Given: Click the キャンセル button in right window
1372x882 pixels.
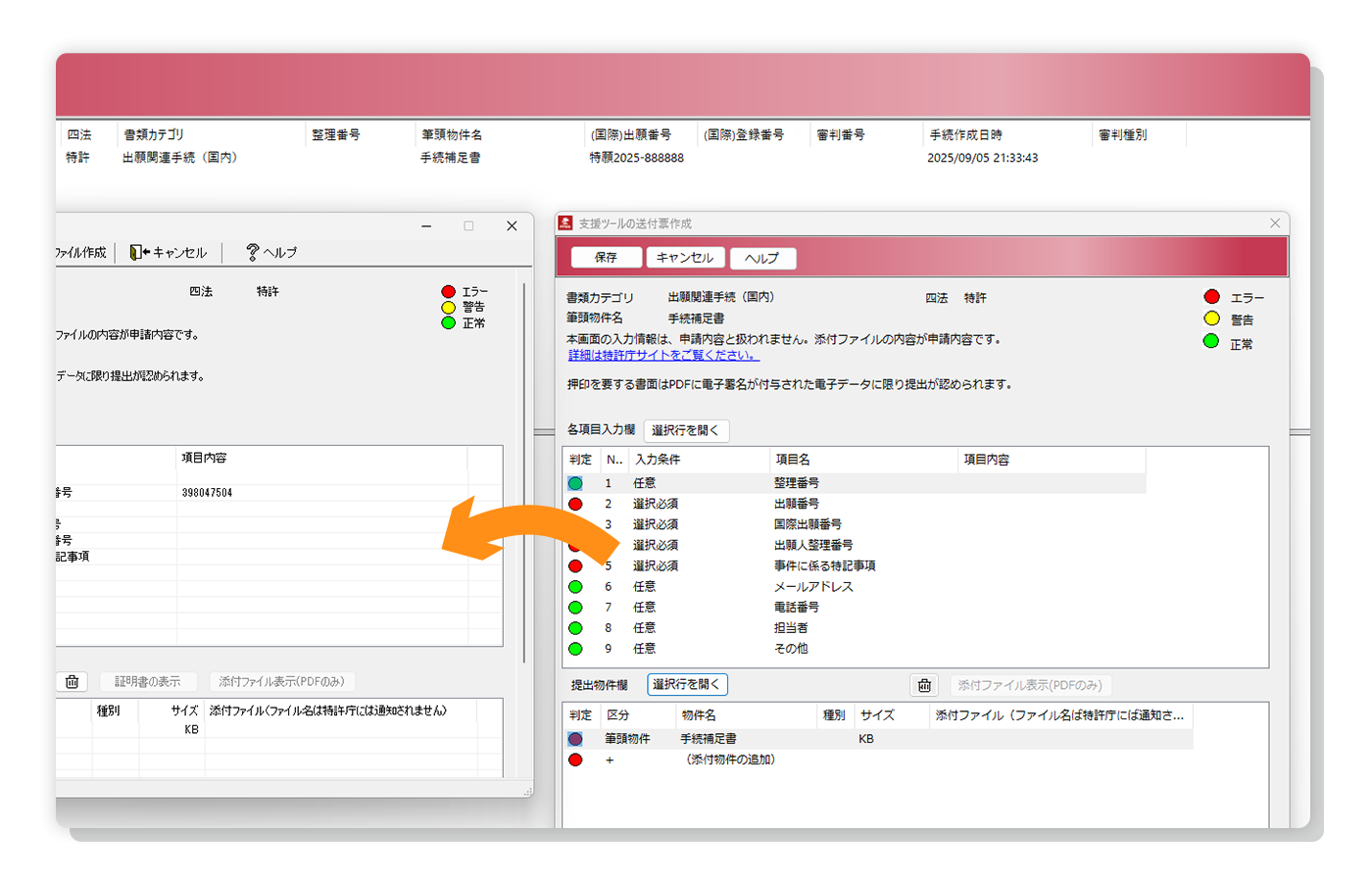Looking at the screenshot, I should (685, 257).
